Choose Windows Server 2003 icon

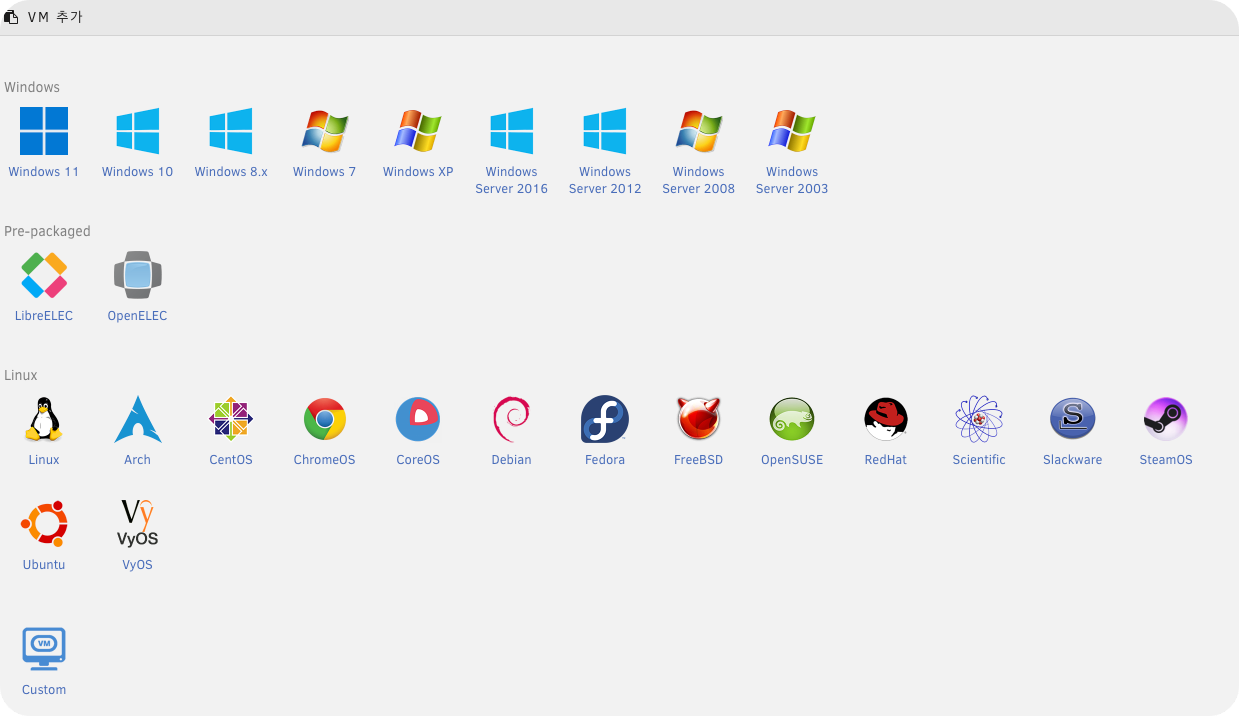click(x=792, y=131)
